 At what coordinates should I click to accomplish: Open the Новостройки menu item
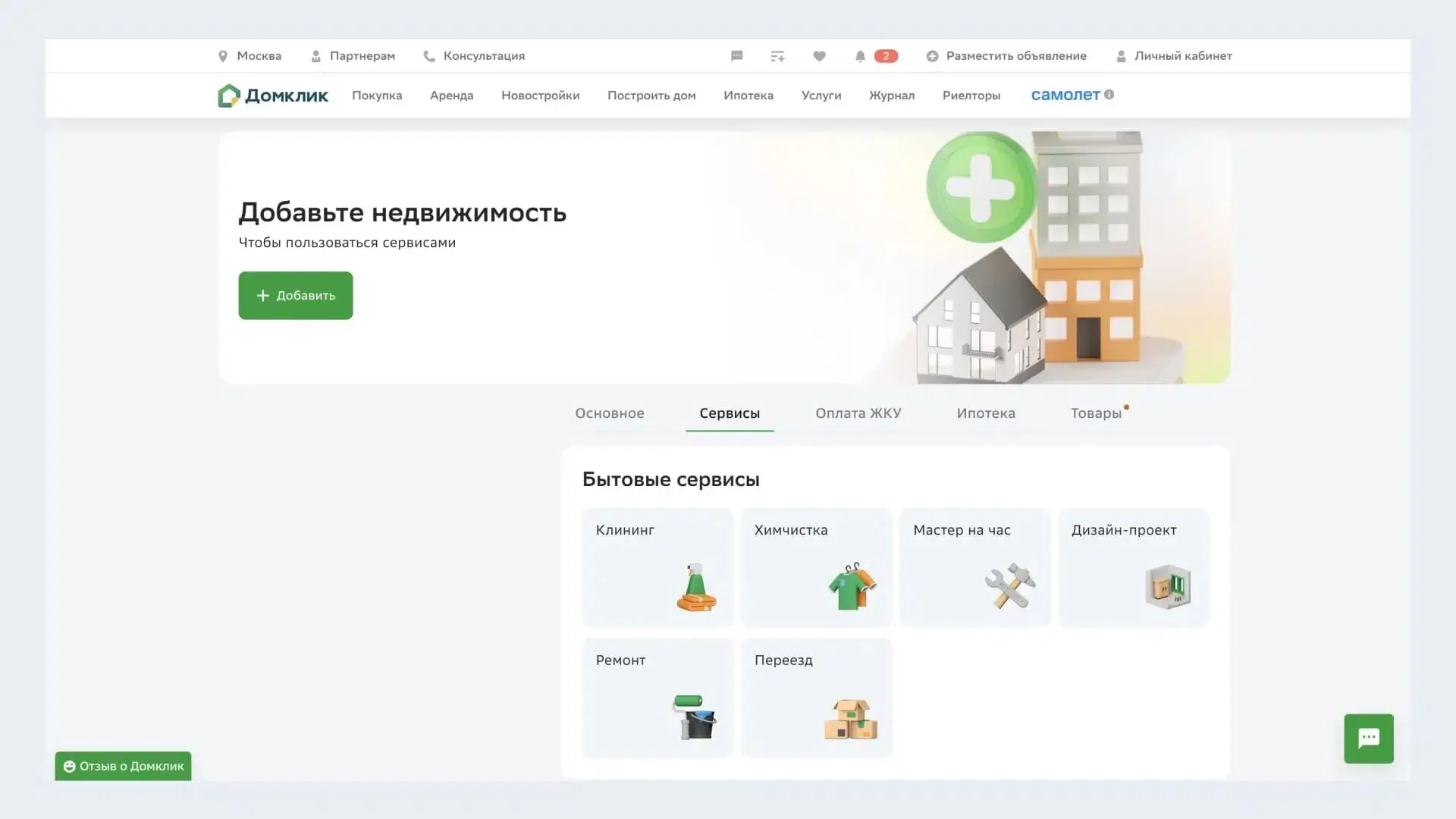541,96
